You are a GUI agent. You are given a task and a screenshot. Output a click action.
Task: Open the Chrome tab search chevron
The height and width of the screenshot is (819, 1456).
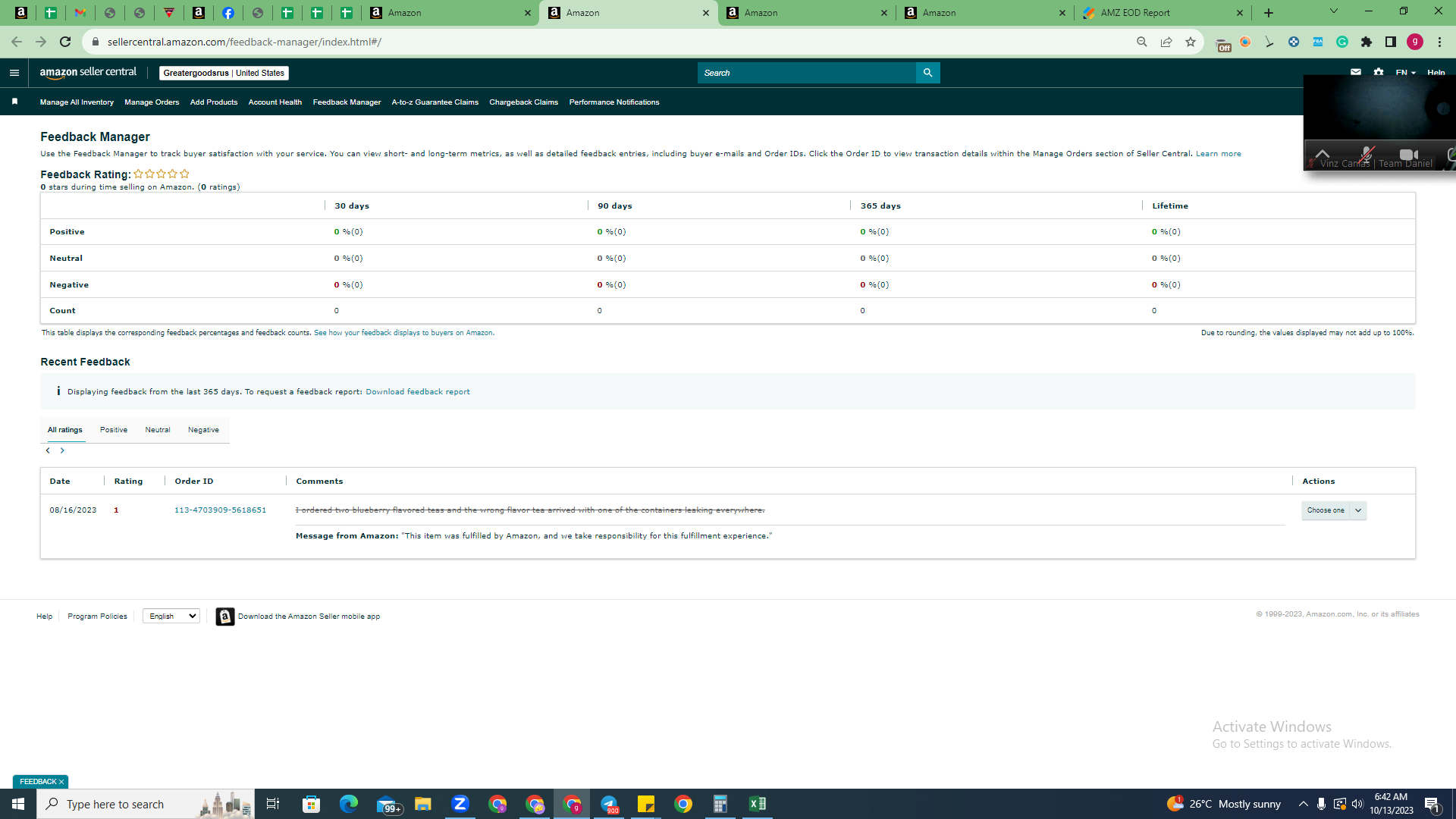pyautogui.click(x=1334, y=11)
